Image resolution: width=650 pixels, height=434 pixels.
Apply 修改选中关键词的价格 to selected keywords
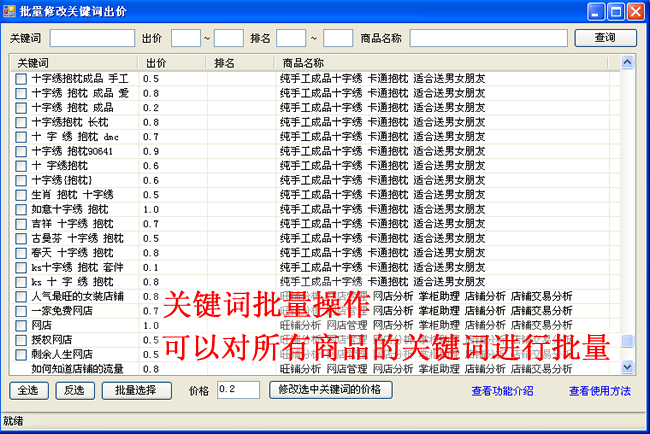click(x=331, y=389)
